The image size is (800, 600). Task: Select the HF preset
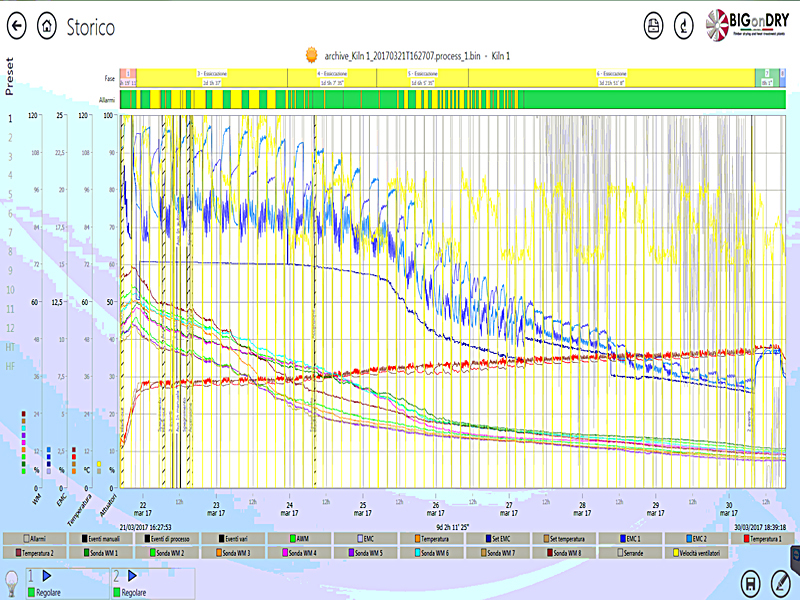click(10, 366)
